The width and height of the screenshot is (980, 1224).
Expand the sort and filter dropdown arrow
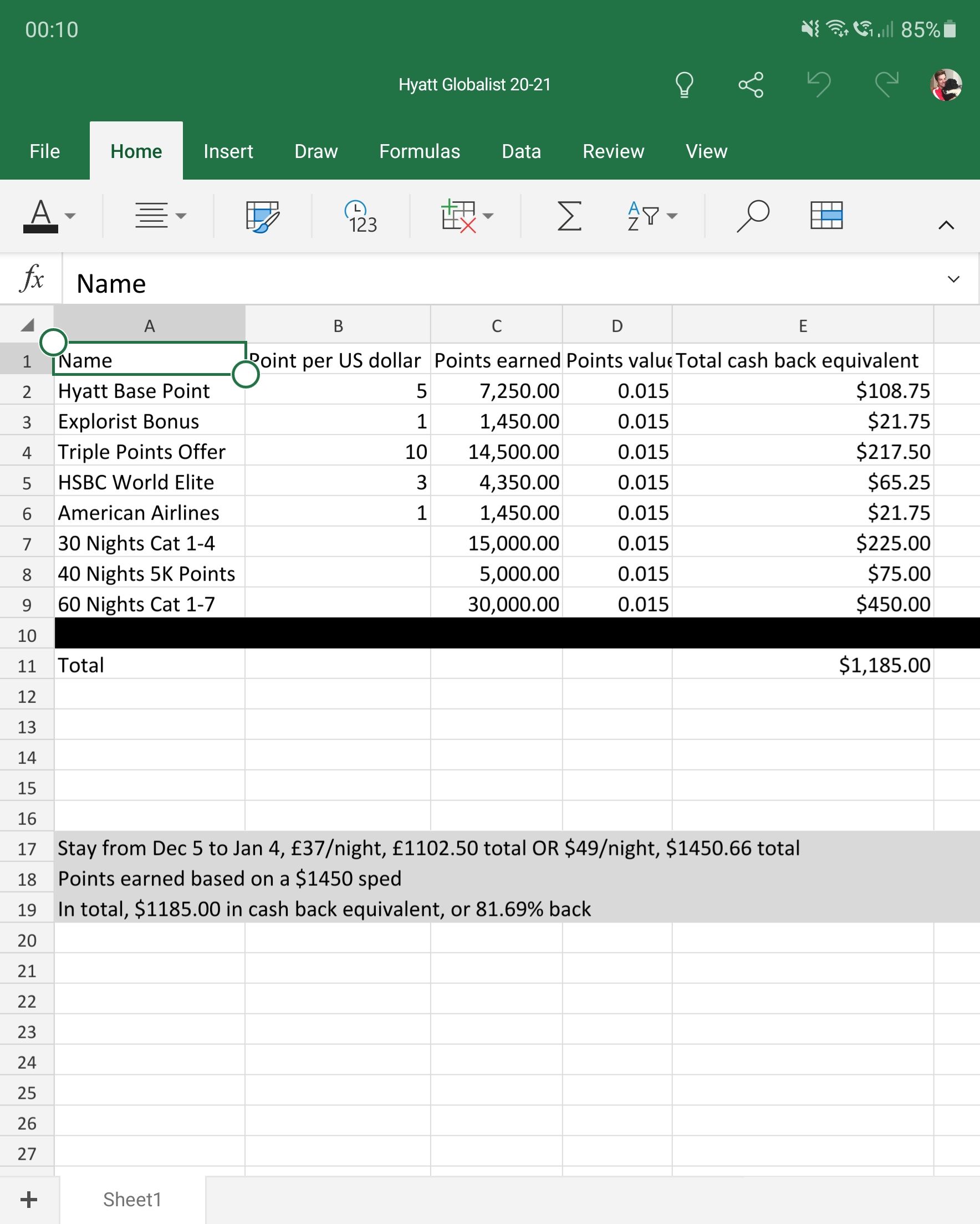point(672,216)
